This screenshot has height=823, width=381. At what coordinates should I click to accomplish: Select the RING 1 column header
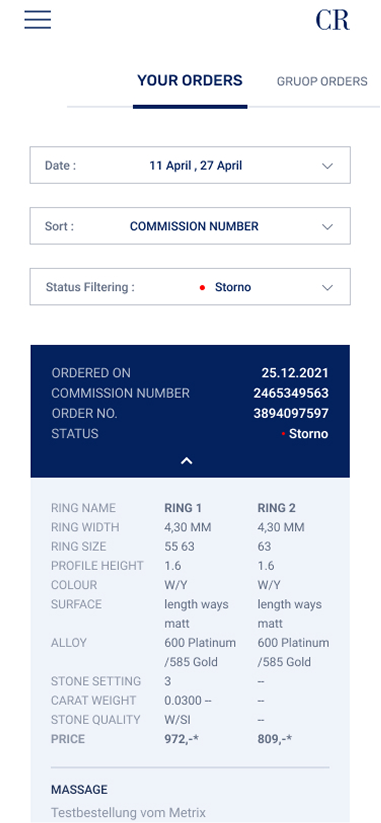click(183, 508)
